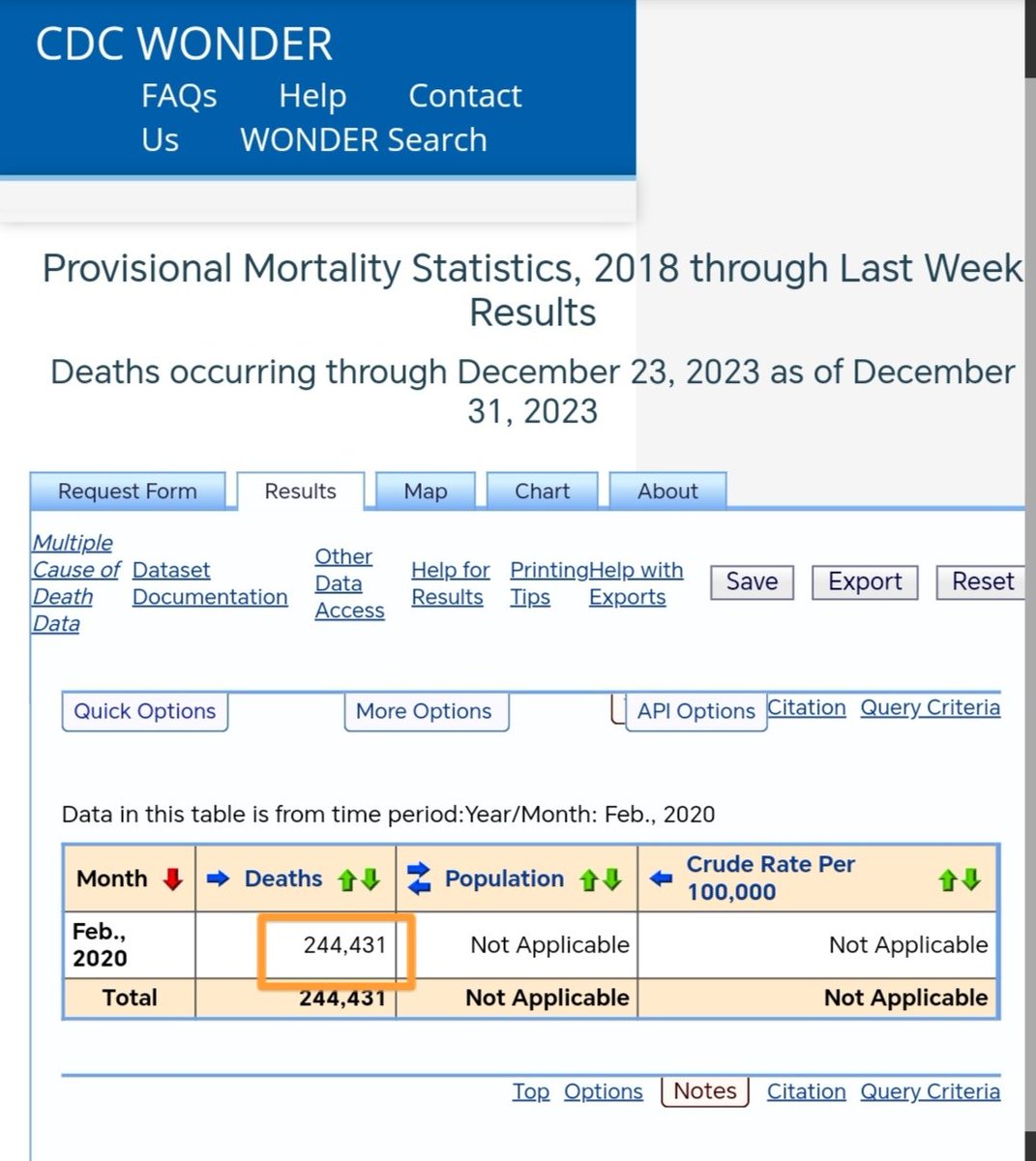
Task: Expand the Quick Options panel
Action: 145,711
